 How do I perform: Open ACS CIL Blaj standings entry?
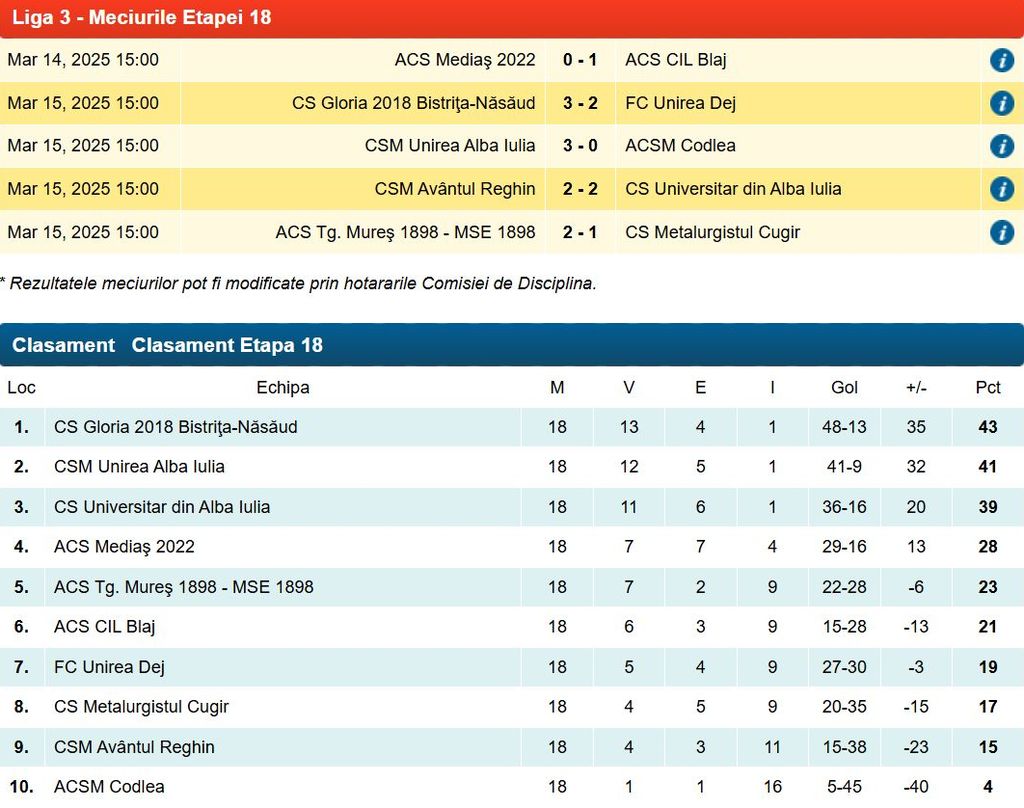click(x=105, y=627)
